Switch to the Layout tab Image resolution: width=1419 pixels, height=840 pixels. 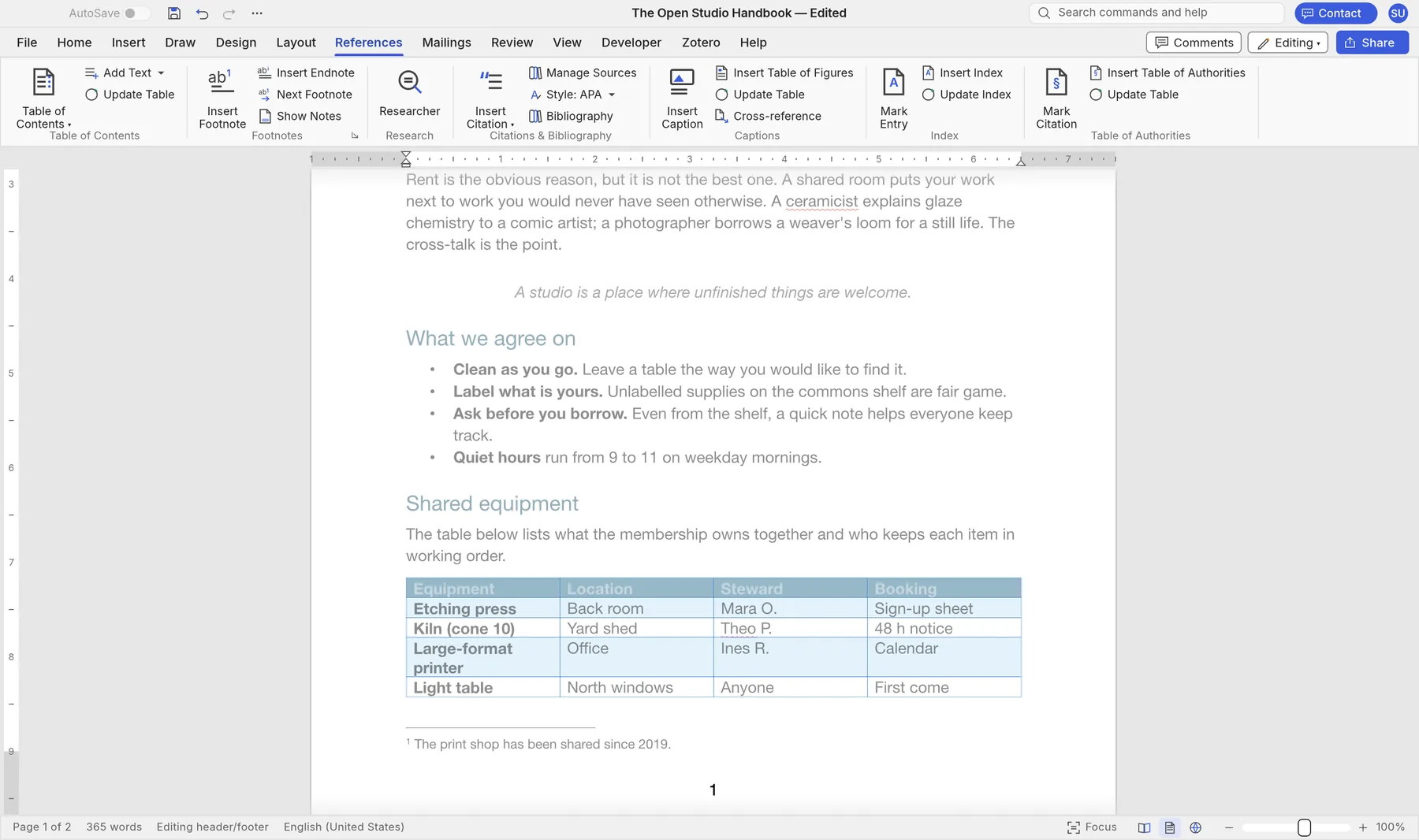[x=296, y=43]
